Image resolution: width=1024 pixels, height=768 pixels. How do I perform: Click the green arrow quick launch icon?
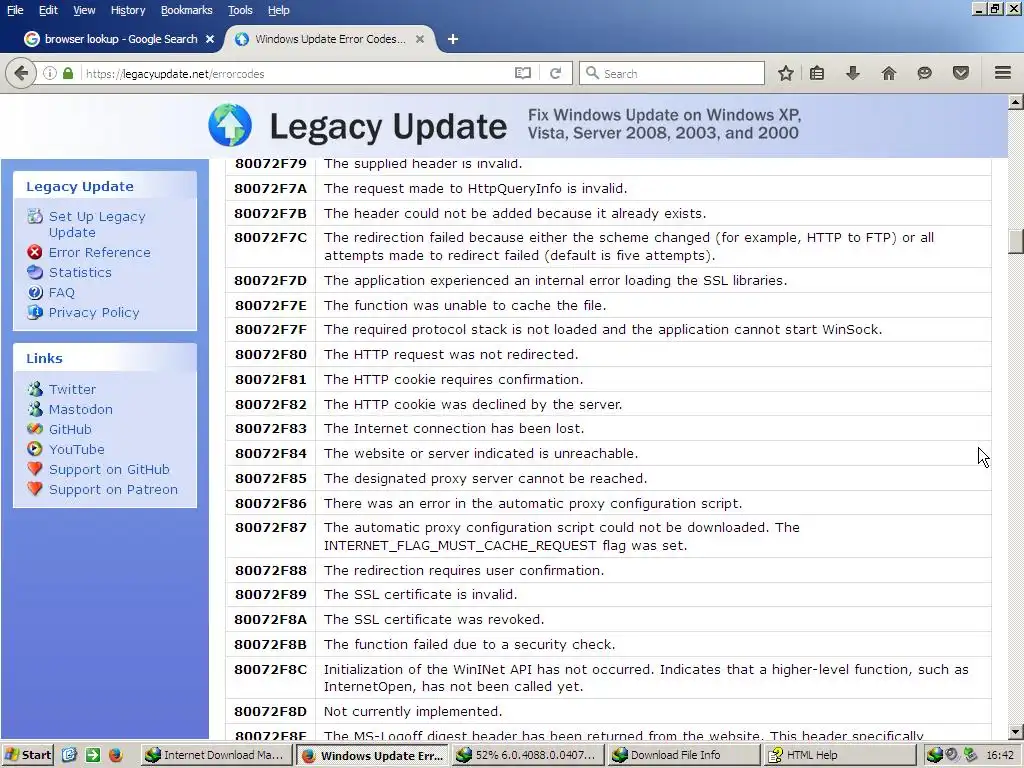[93, 755]
